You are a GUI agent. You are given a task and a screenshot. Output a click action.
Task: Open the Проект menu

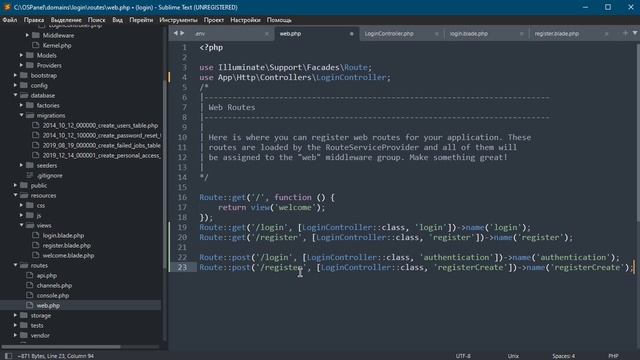tap(214, 20)
